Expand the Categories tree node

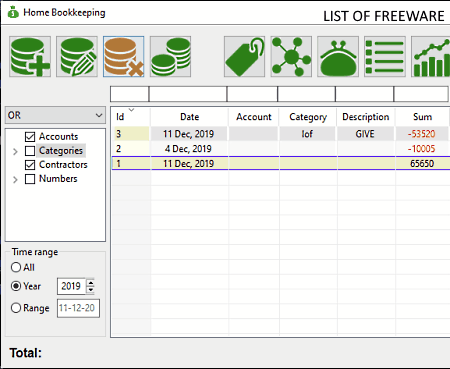pos(15,152)
